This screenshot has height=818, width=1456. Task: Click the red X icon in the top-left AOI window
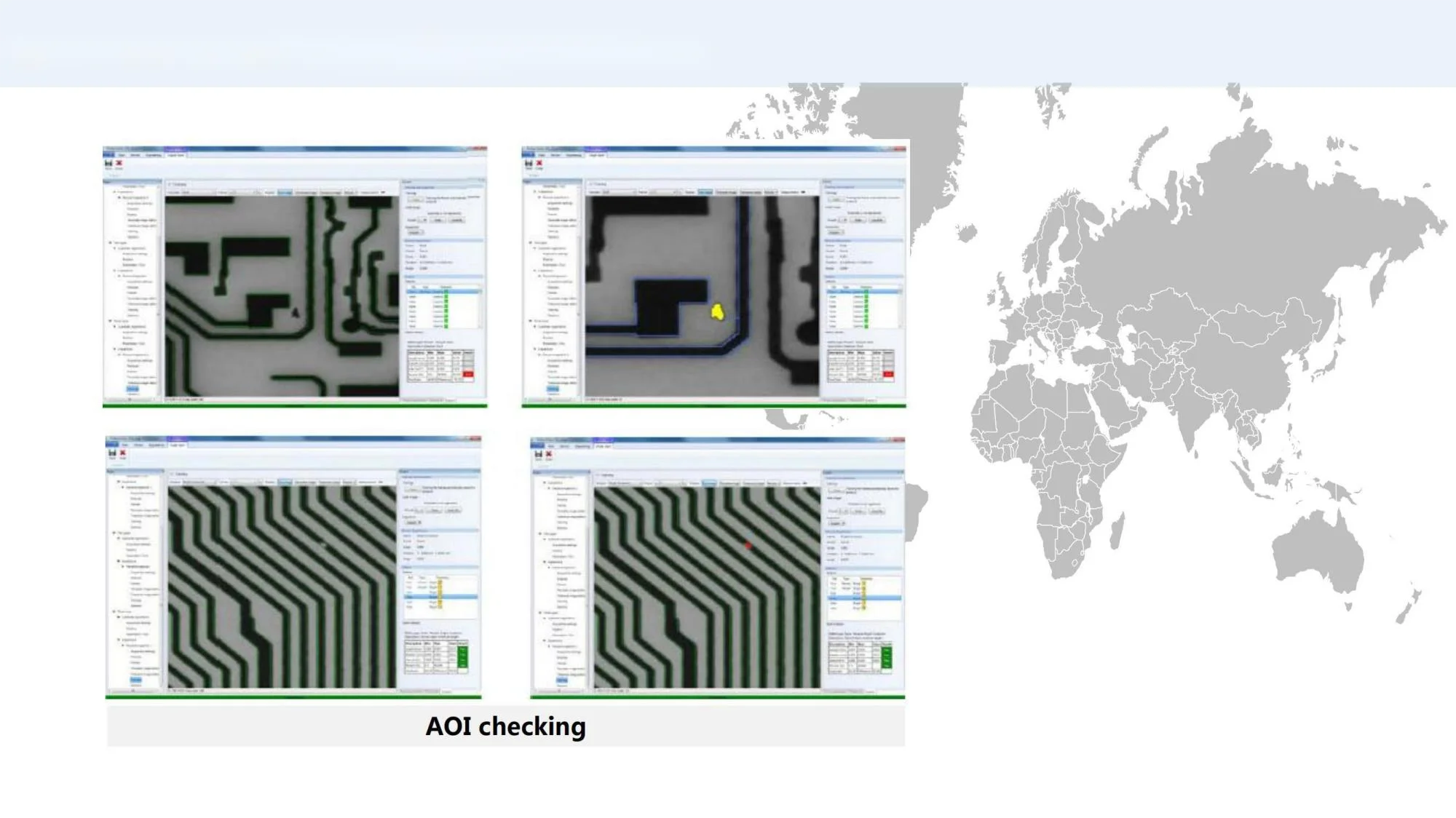pos(119,164)
